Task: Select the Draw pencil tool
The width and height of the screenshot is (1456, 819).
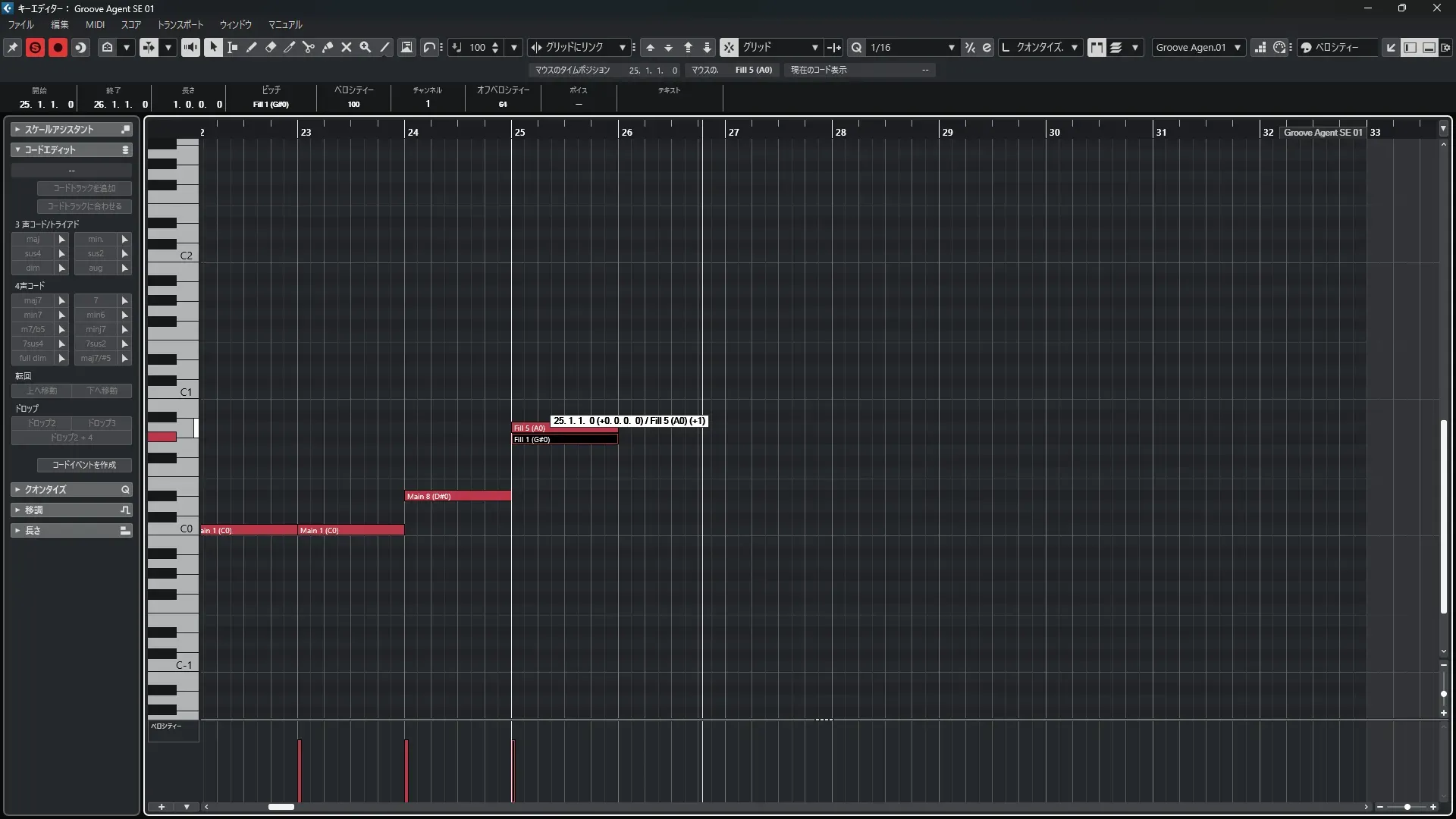Action: point(252,47)
